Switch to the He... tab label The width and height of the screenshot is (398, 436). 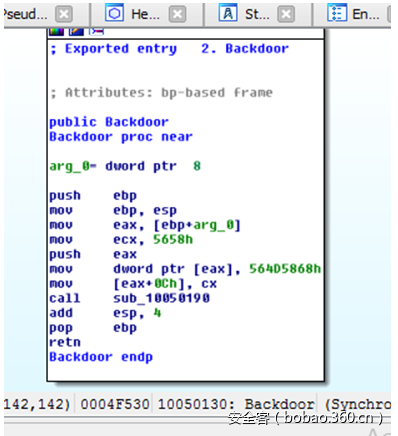tap(145, 14)
